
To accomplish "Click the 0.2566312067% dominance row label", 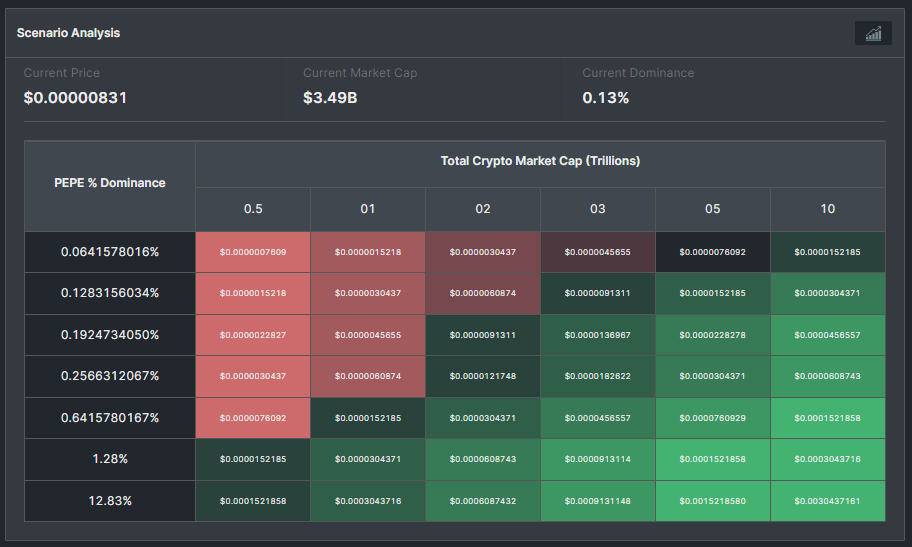I will coord(110,376).
